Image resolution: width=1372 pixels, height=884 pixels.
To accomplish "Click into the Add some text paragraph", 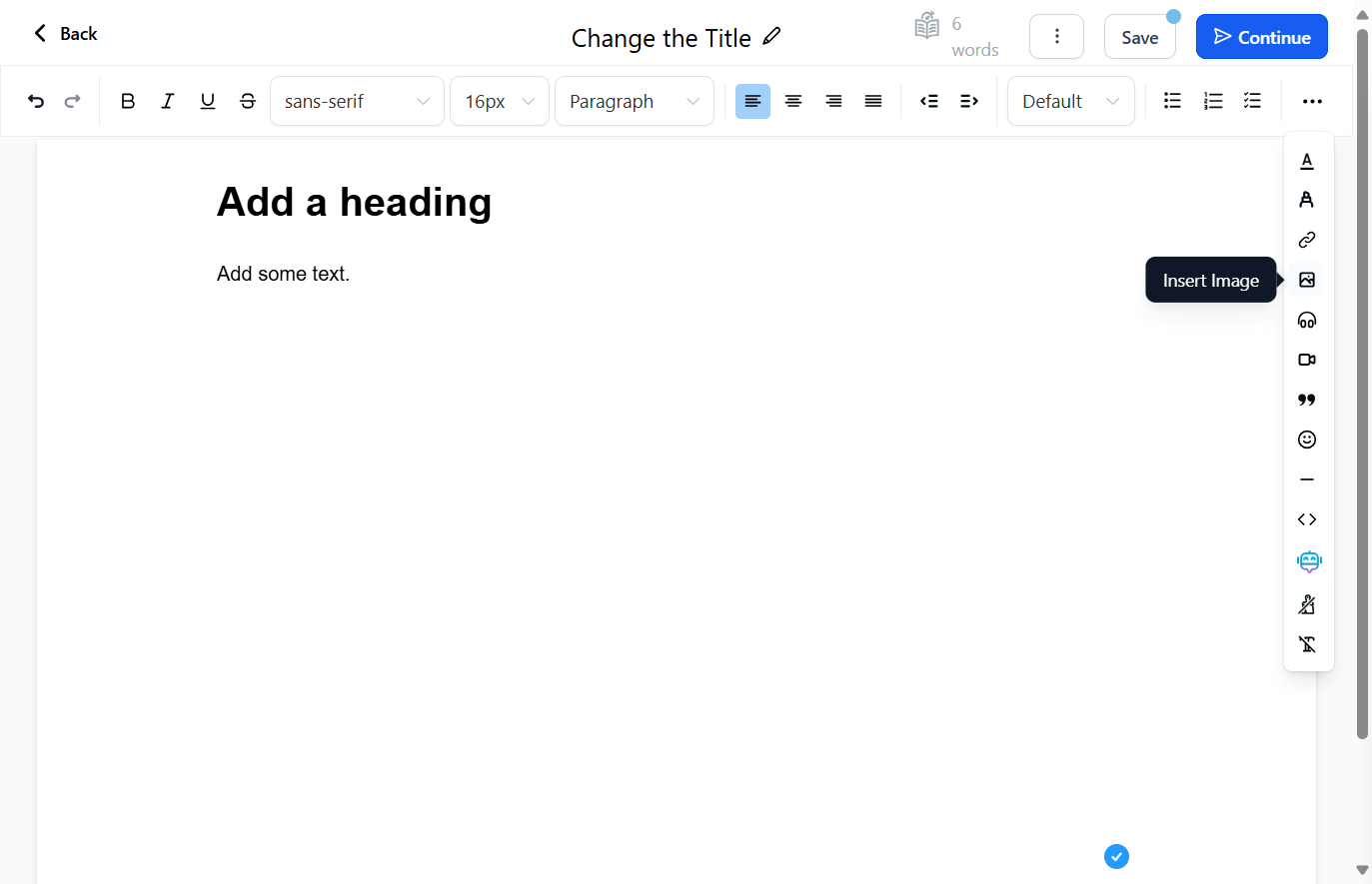I will (283, 274).
